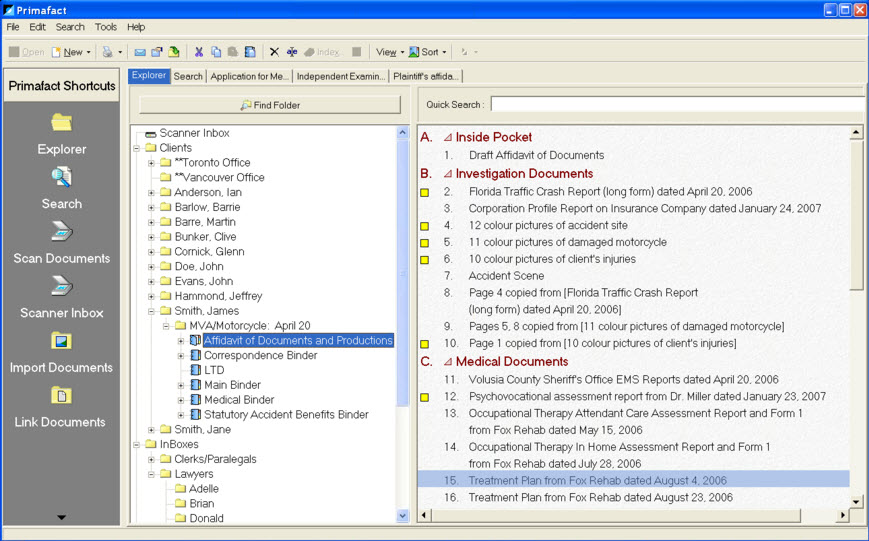Click the Explorer folder shortcut icon
This screenshot has height=541, width=869.
tap(62, 122)
